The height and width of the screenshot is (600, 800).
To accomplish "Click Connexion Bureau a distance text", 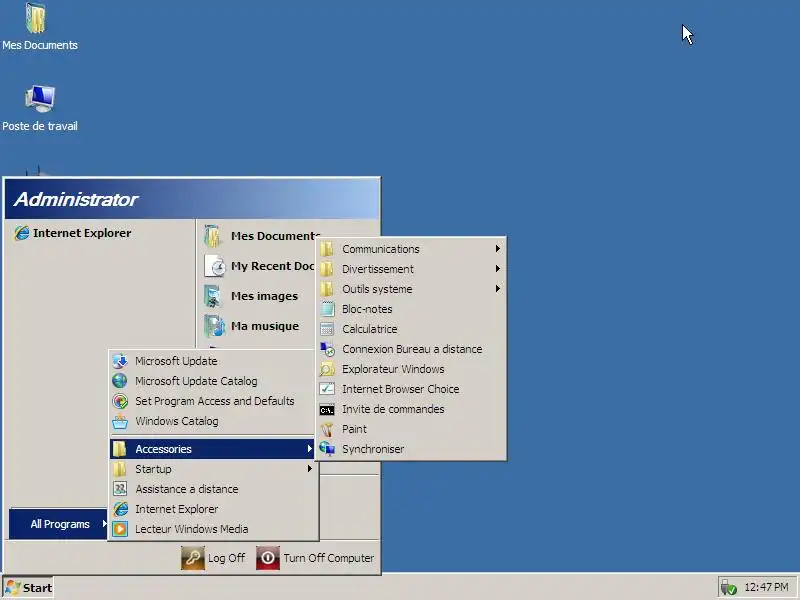I will [x=412, y=349].
